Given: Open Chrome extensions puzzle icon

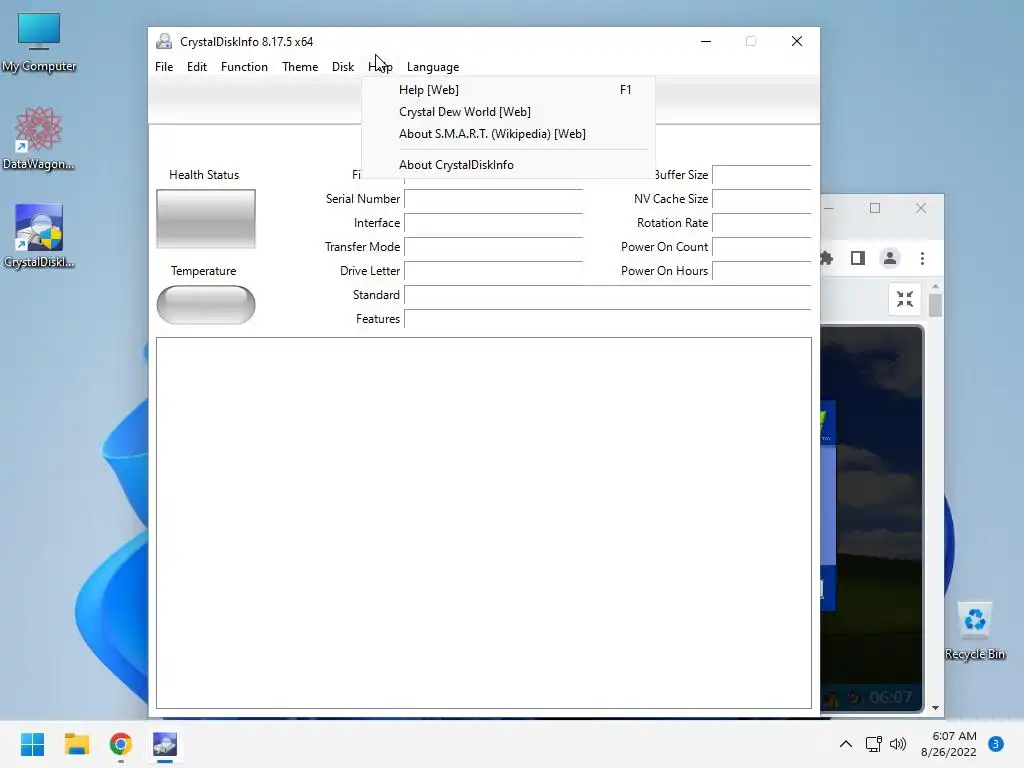Looking at the screenshot, I should tap(827, 259).
